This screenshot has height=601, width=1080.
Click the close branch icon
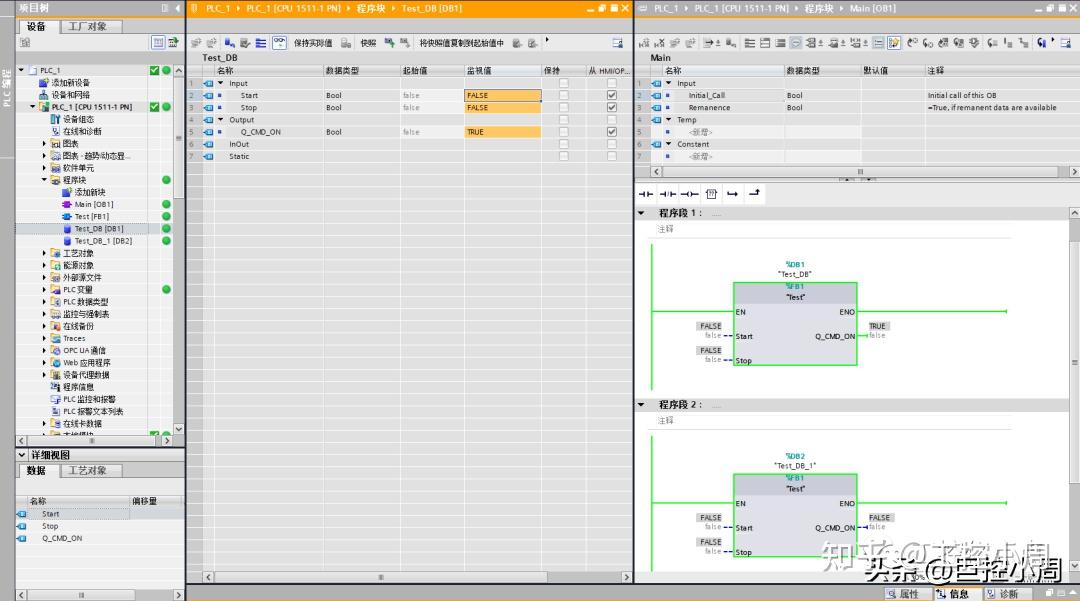coord(755,194)
